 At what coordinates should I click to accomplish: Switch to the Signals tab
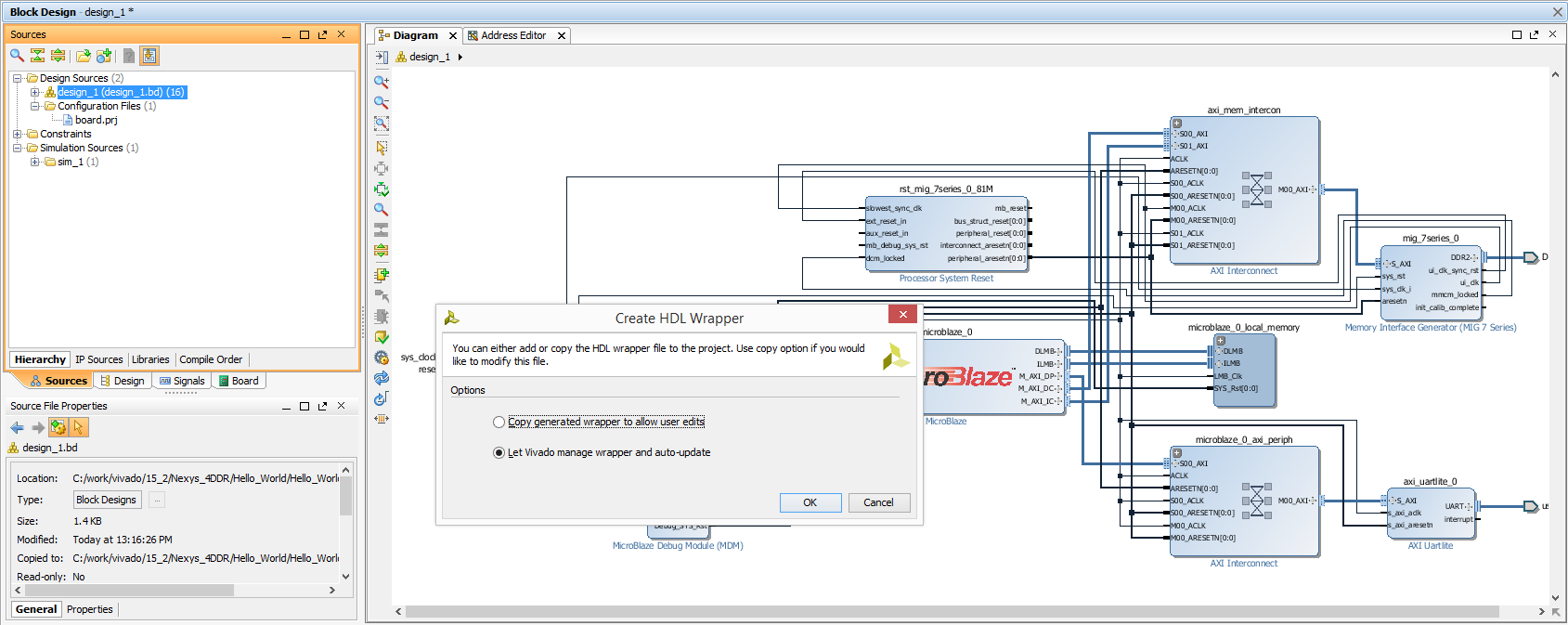(x=182, y=381)
